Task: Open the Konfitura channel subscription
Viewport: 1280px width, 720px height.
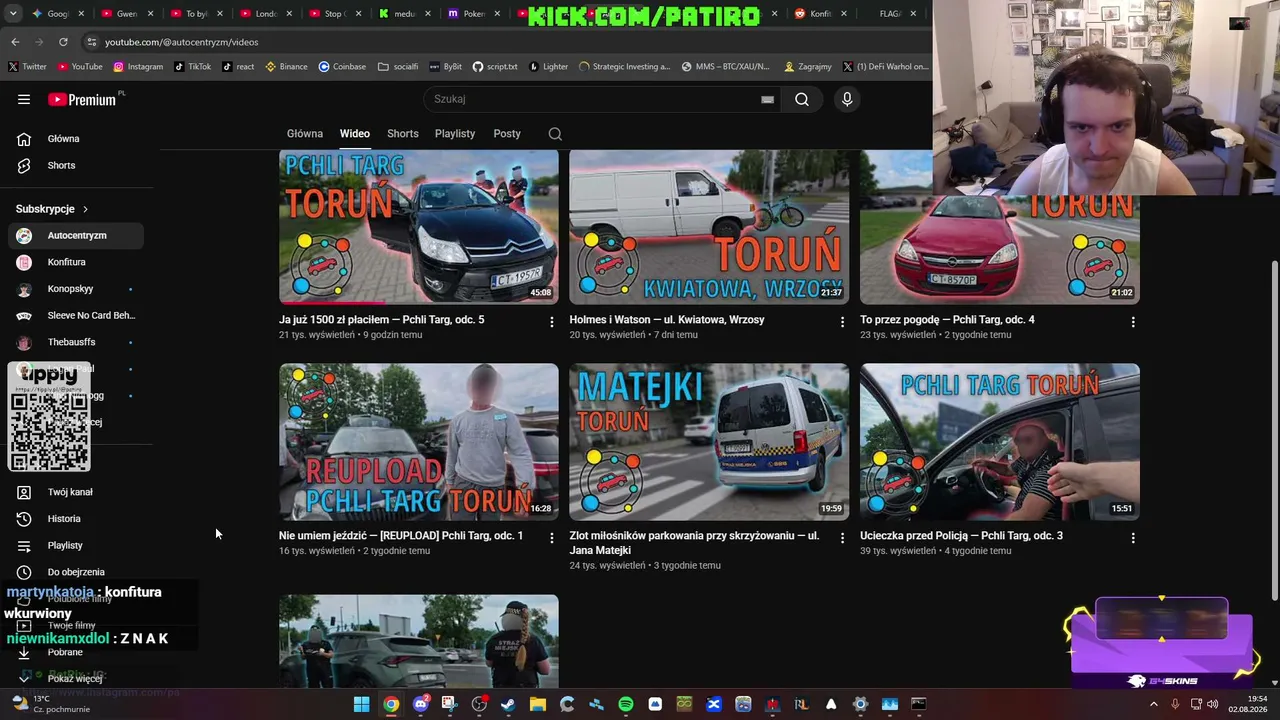Action: (76, 262)
